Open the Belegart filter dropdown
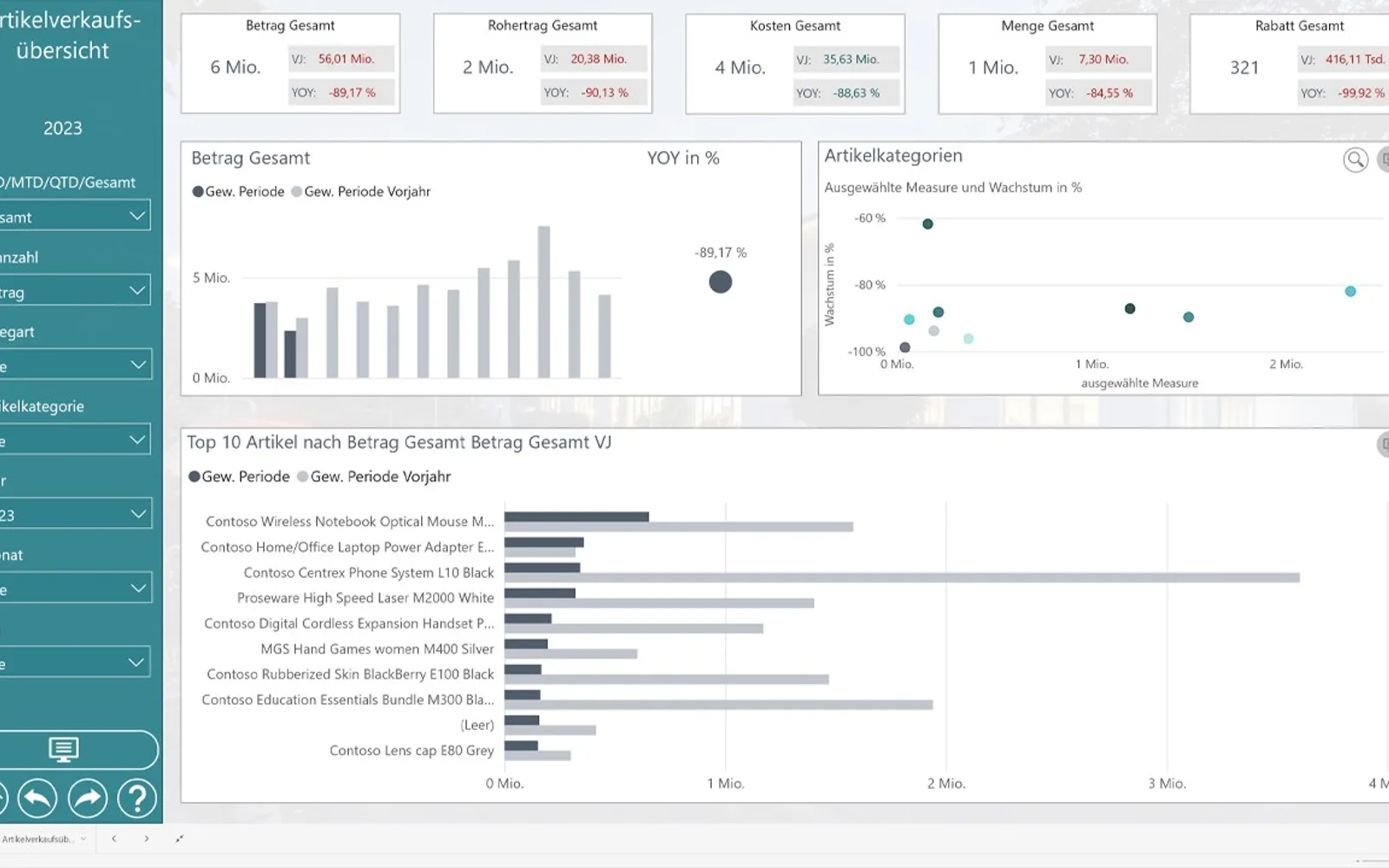 click(x=75, y=365)
